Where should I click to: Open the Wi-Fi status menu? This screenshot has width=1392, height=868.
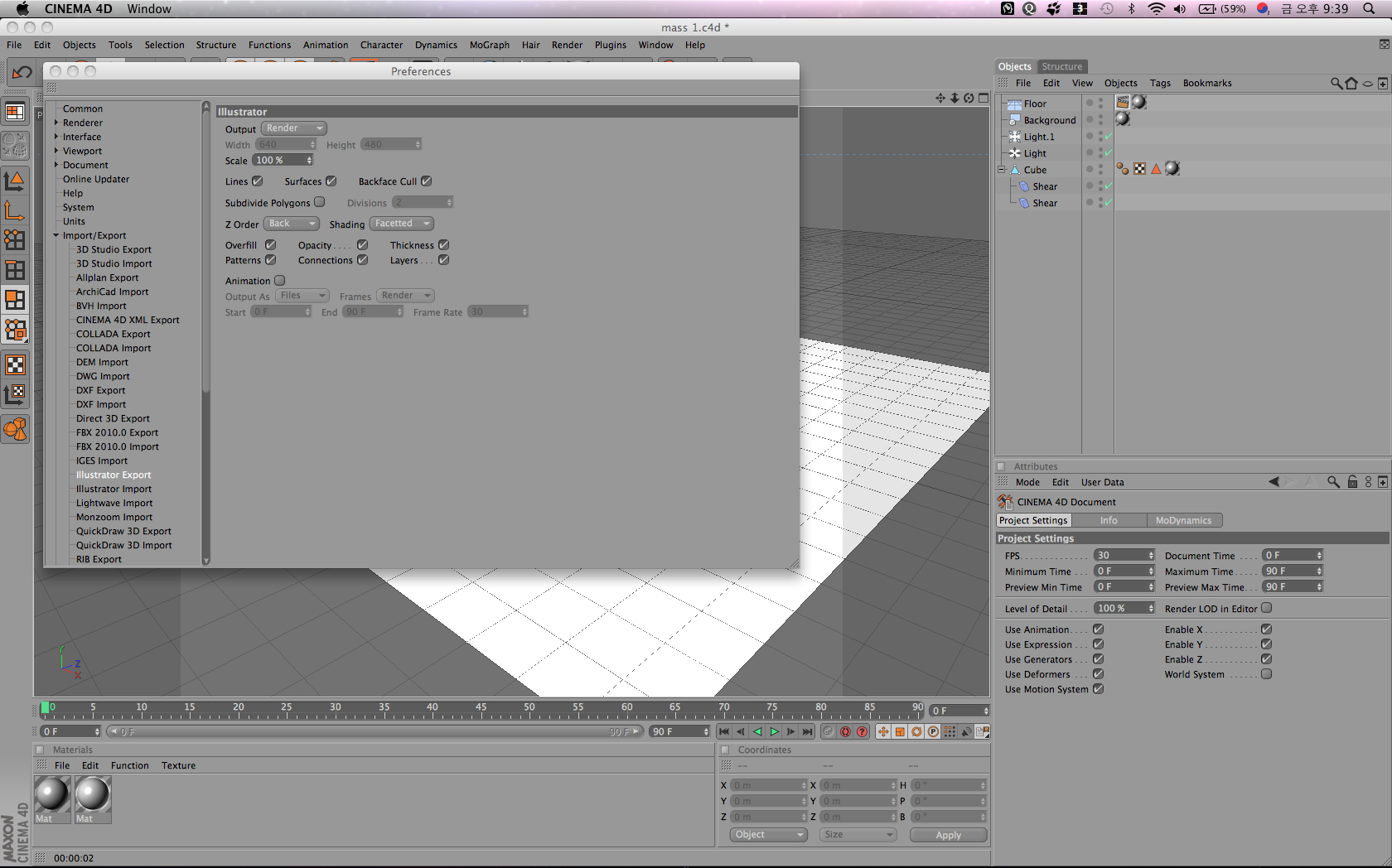[x=1156, y=9]
